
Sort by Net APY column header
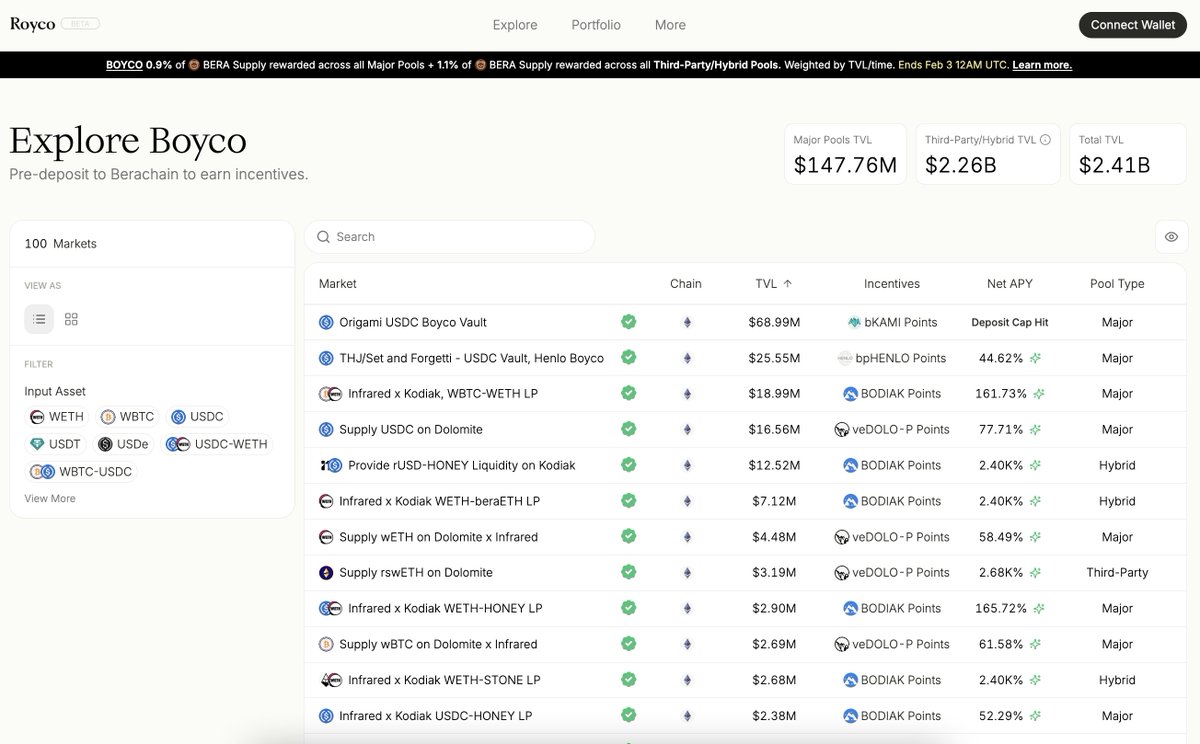coord(1009,284)
